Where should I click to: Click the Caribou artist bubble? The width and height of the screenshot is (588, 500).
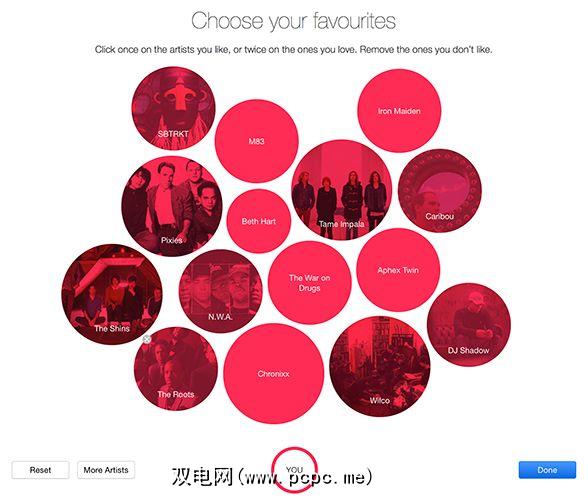pyautogui.click(x=440, y=191)
